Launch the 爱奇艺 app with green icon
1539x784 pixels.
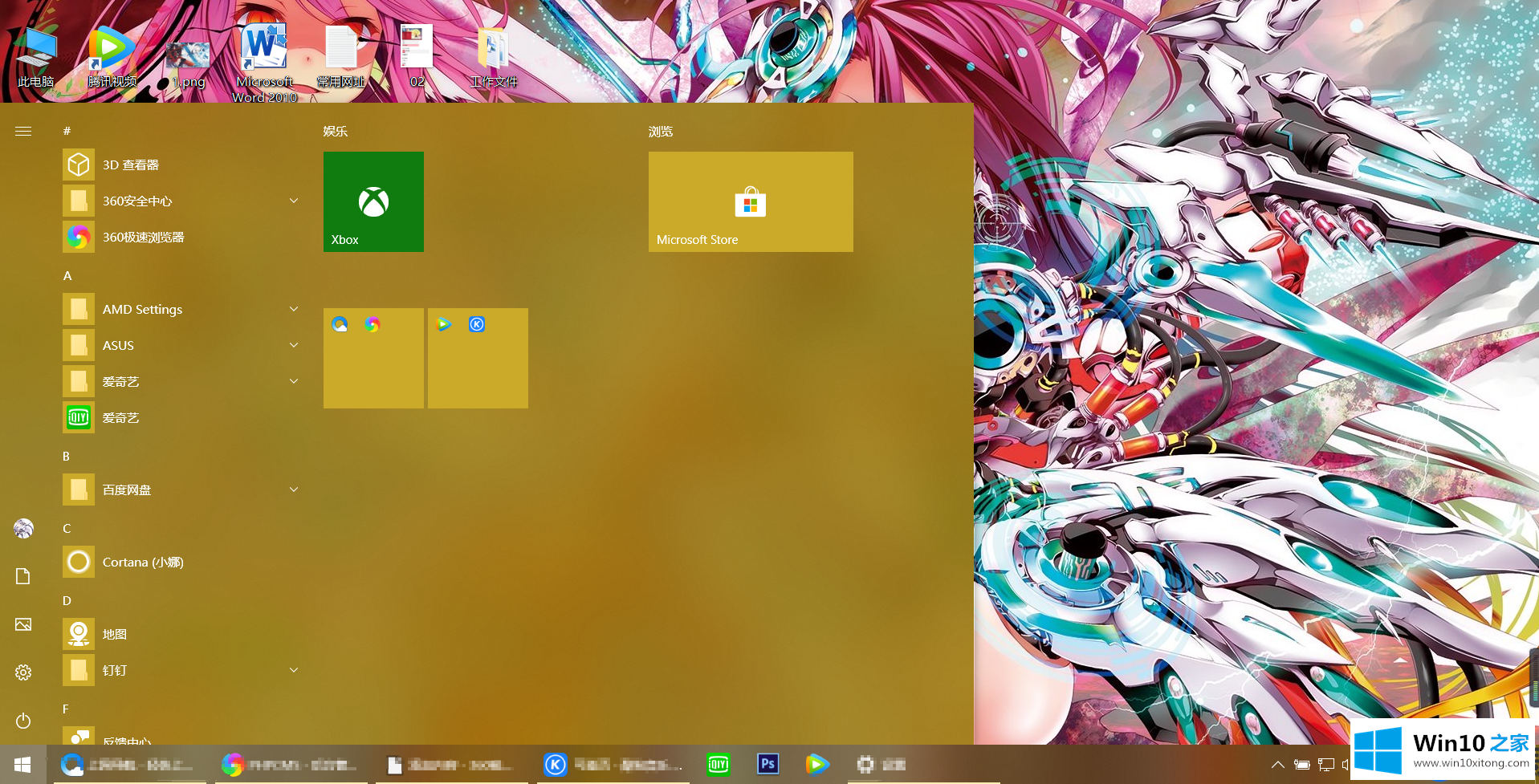[181, 417]
